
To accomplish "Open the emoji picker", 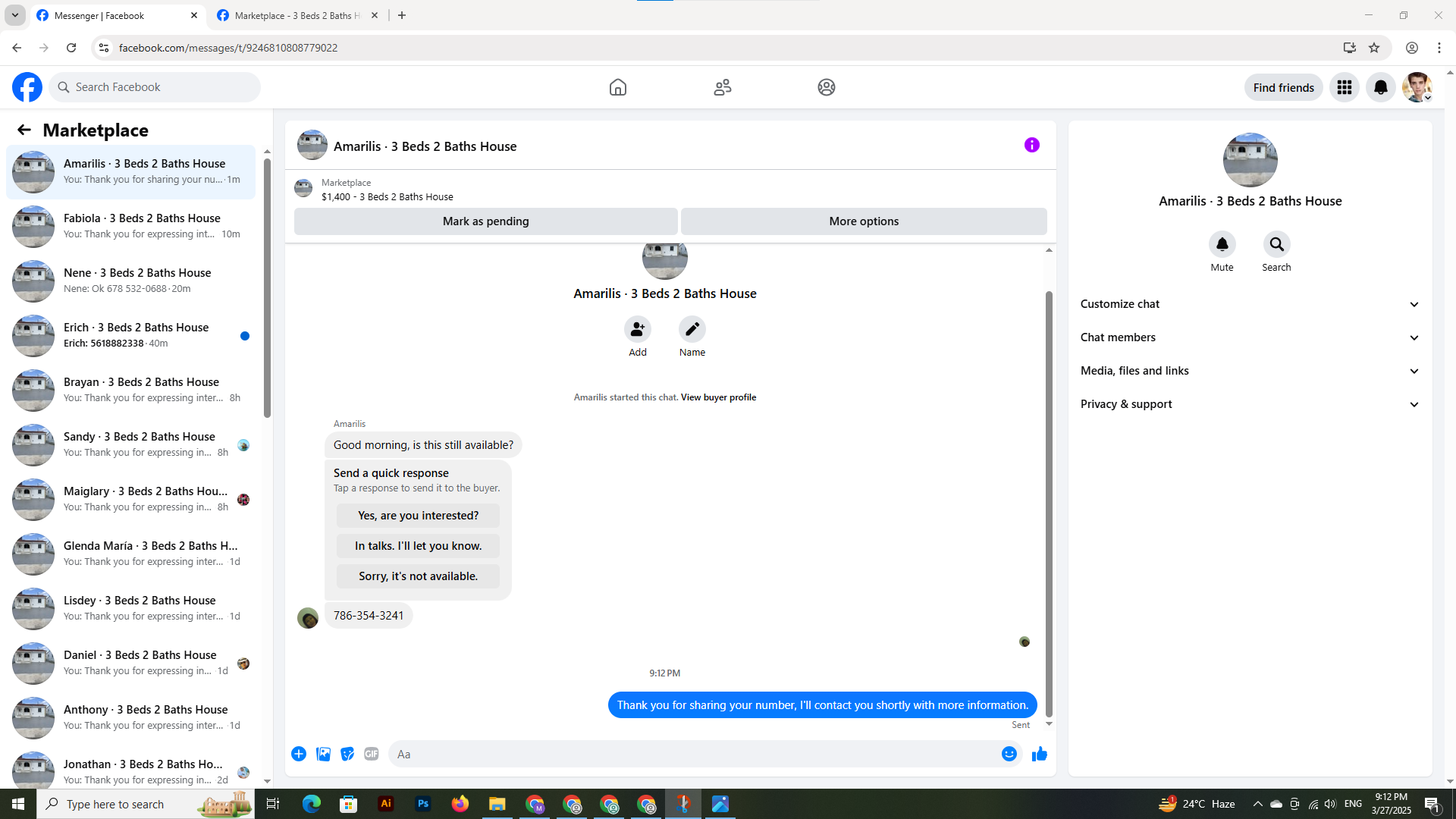I will (x=1009, y=754).
